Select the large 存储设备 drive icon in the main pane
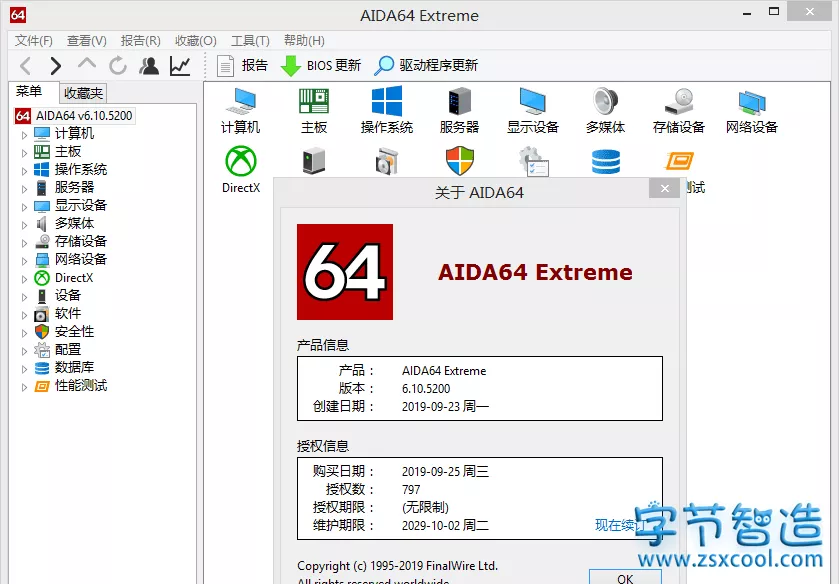 coord(678,110)
